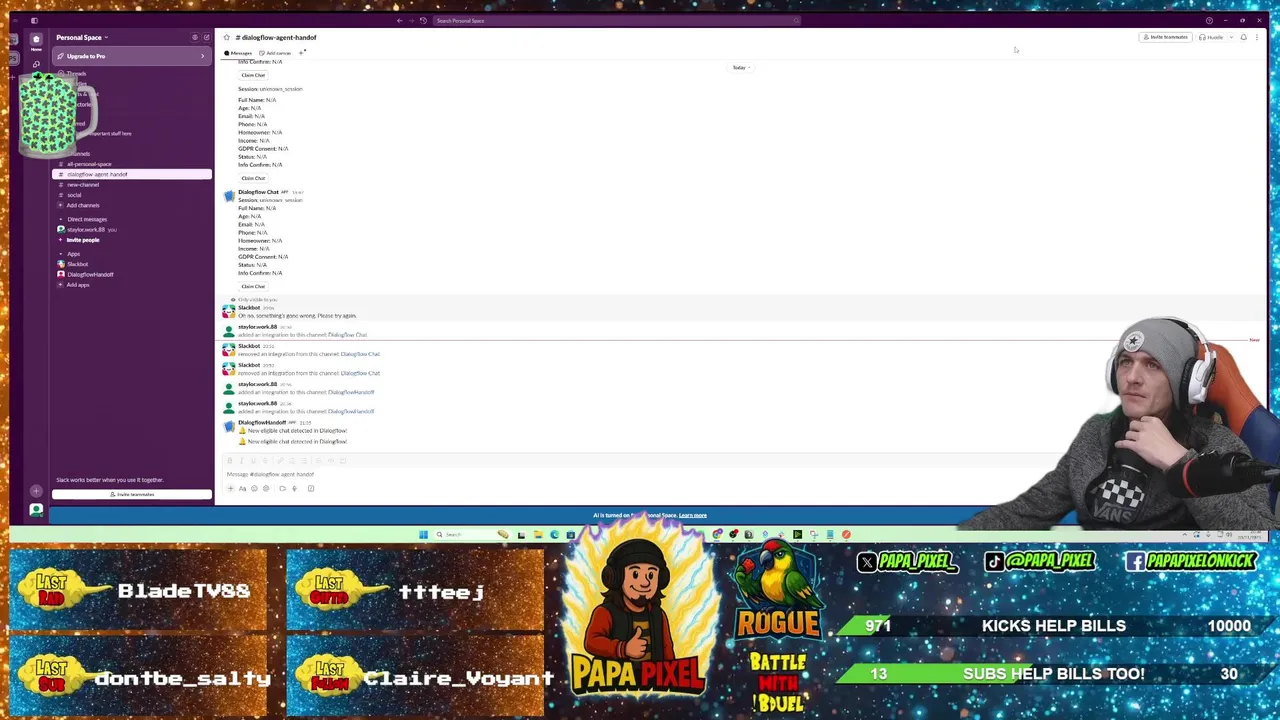Open the sidebar filter icon beside Personal Space
The width and height of the screenshot is (1280, 720).
pyautogui.click(x=195, y=37)
